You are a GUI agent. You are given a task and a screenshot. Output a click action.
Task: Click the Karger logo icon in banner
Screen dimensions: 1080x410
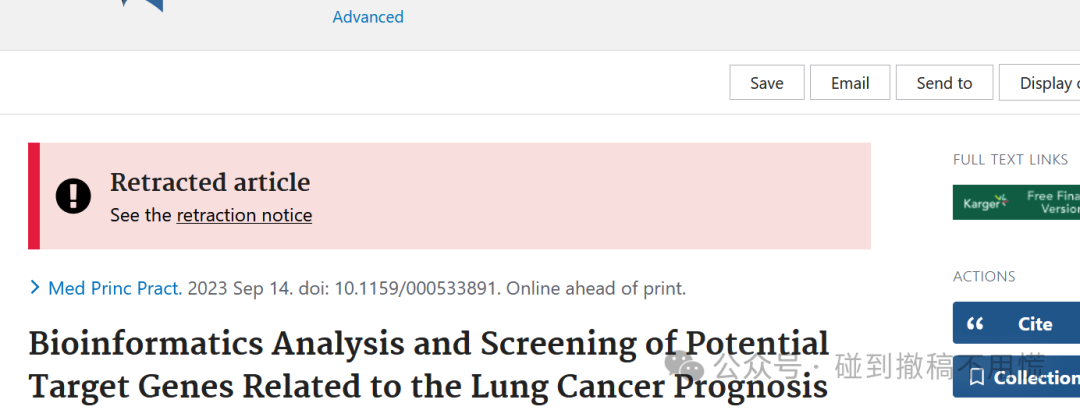(x=985, y=203)
